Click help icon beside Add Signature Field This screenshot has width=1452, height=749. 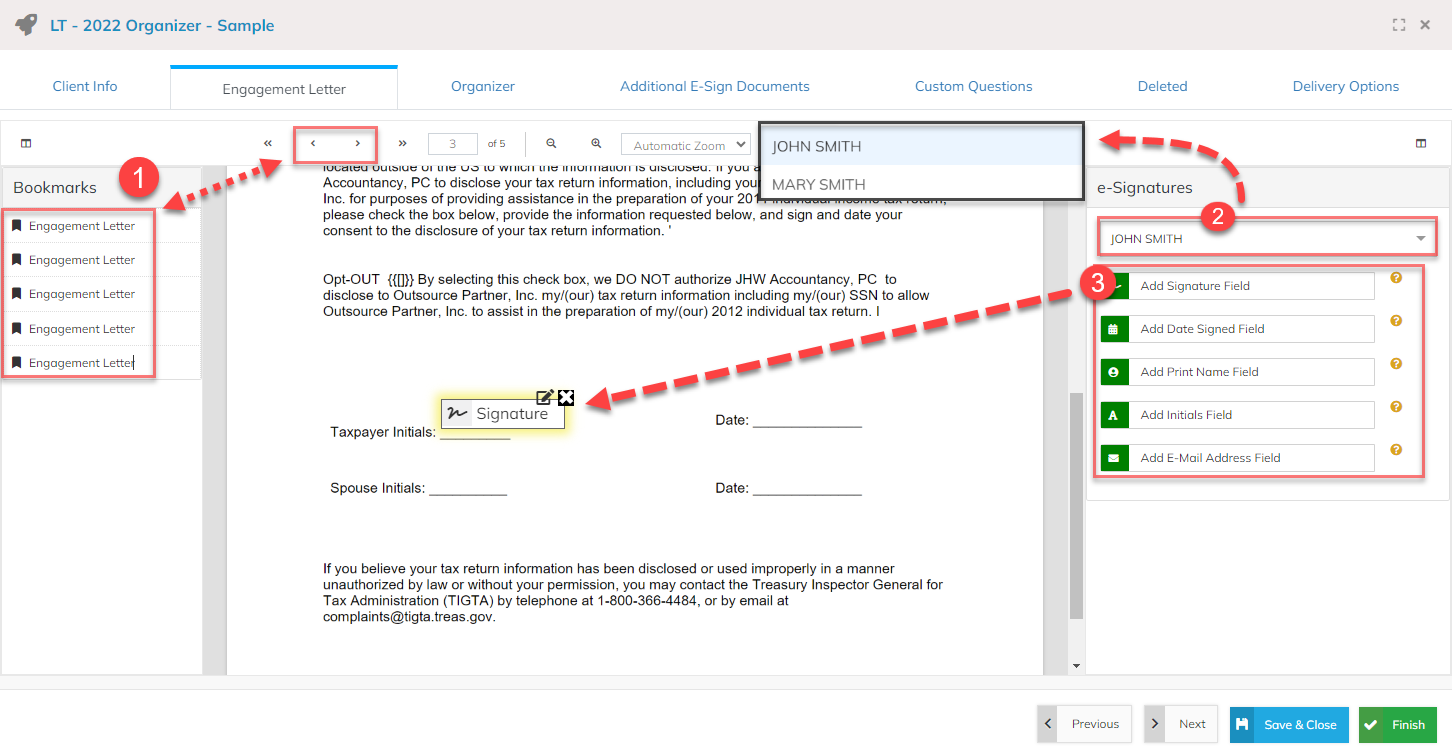point(1396,278)
